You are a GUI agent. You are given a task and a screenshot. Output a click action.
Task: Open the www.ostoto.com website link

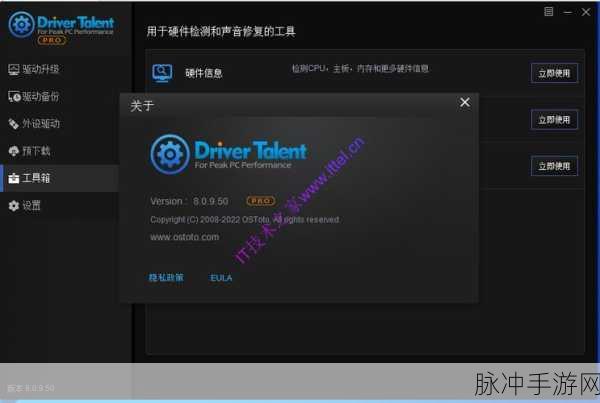[184, 237]
